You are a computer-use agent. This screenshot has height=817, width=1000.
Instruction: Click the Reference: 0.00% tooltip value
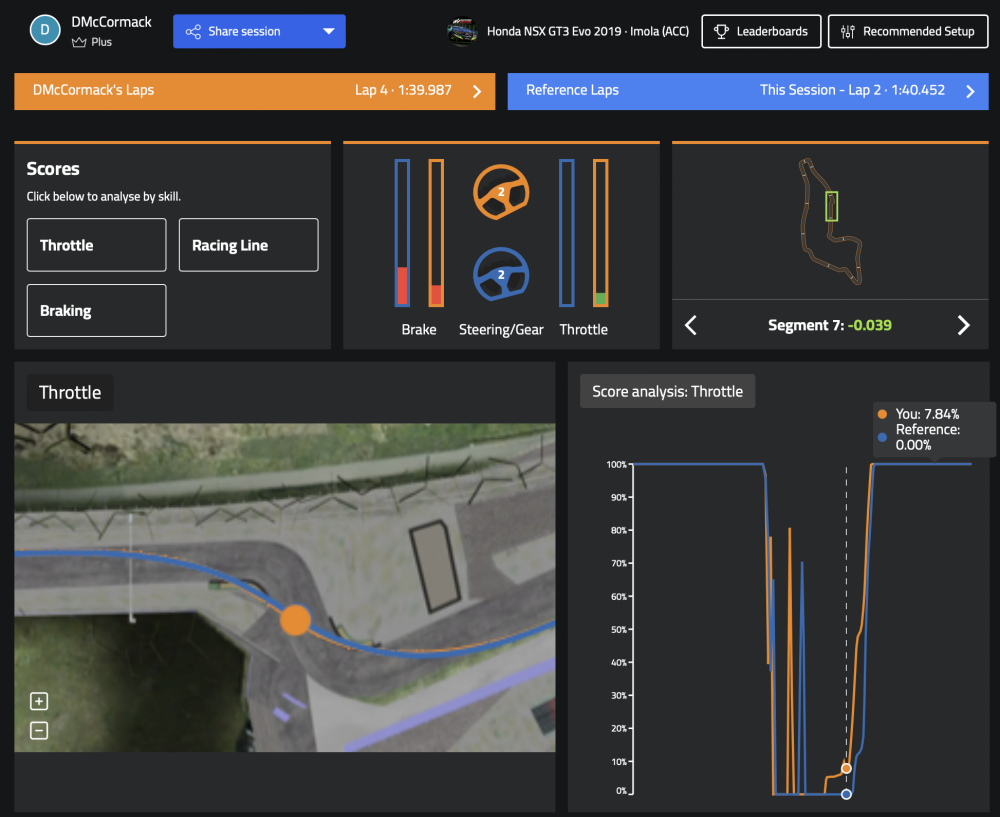[x=928, y=437]
